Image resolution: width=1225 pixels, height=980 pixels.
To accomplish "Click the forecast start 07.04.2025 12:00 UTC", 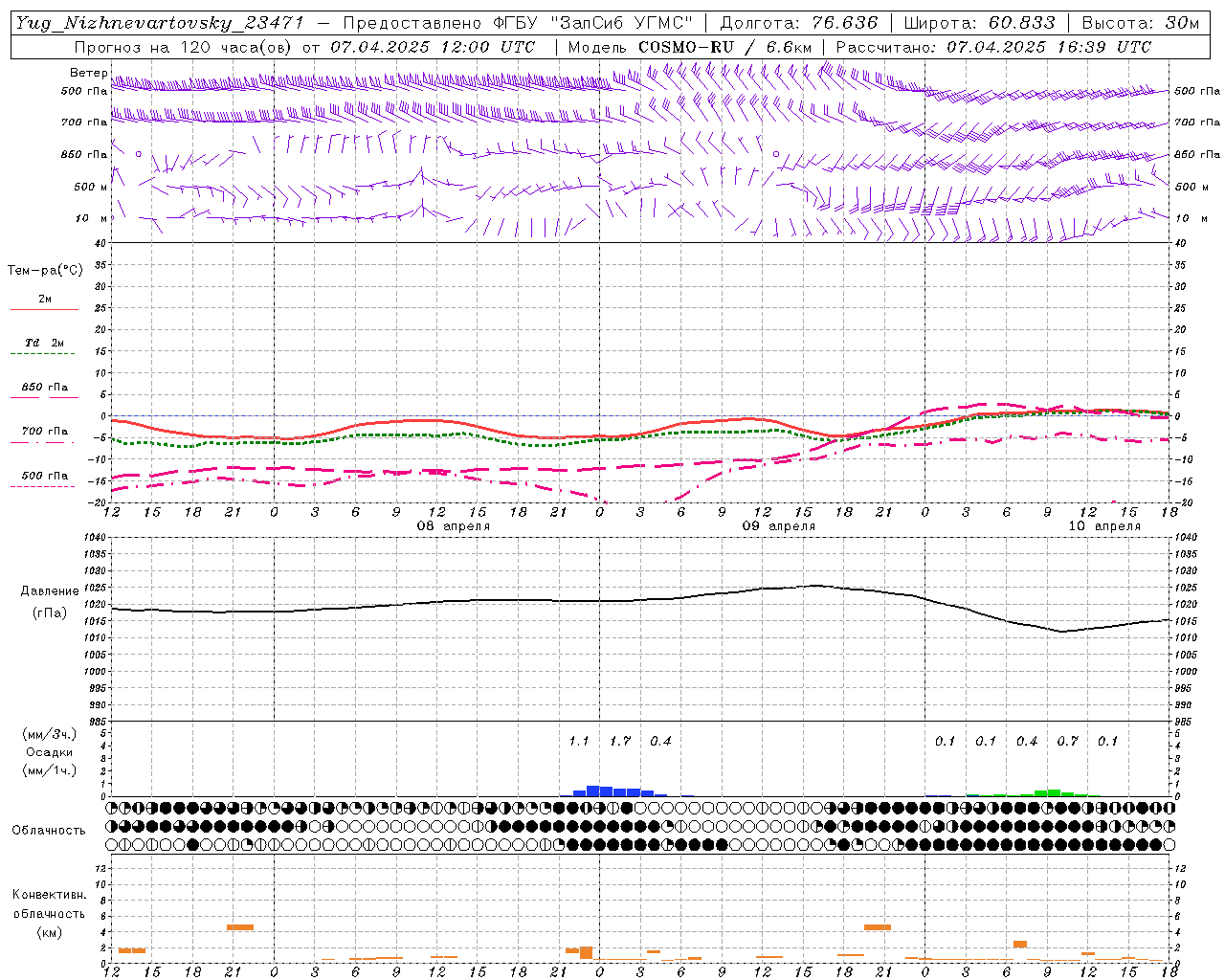I will click(x=433, y=47).
